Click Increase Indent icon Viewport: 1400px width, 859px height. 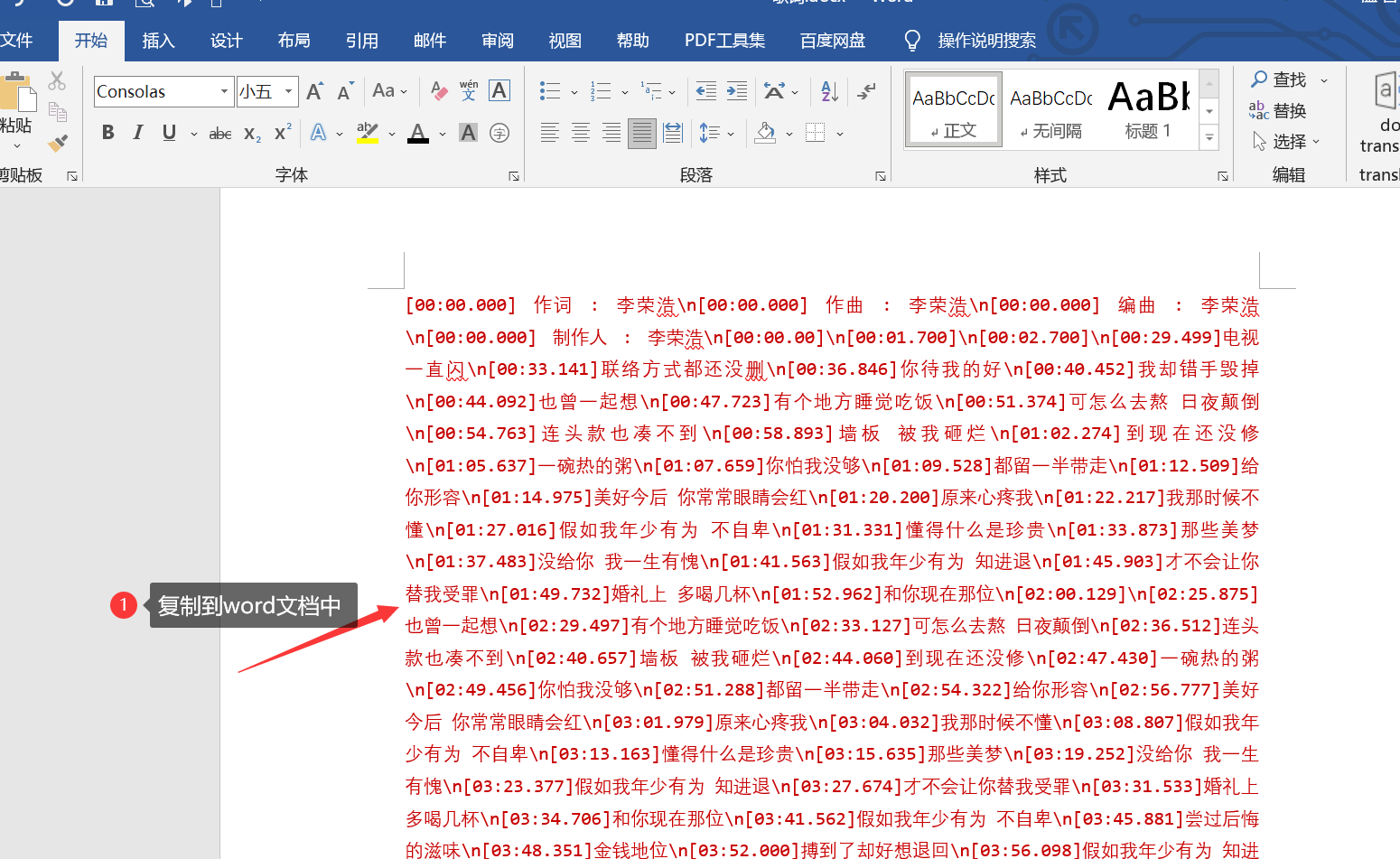737,91
